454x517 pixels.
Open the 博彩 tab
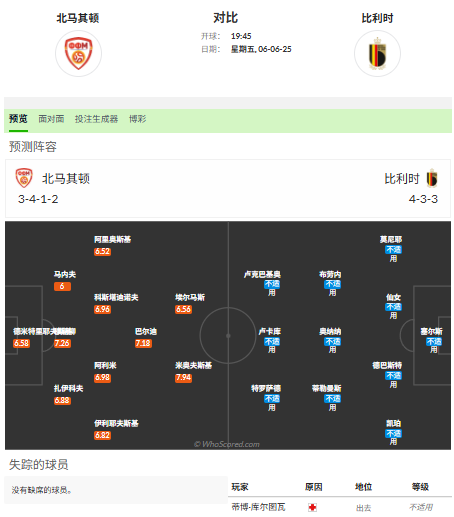point(138,119)
